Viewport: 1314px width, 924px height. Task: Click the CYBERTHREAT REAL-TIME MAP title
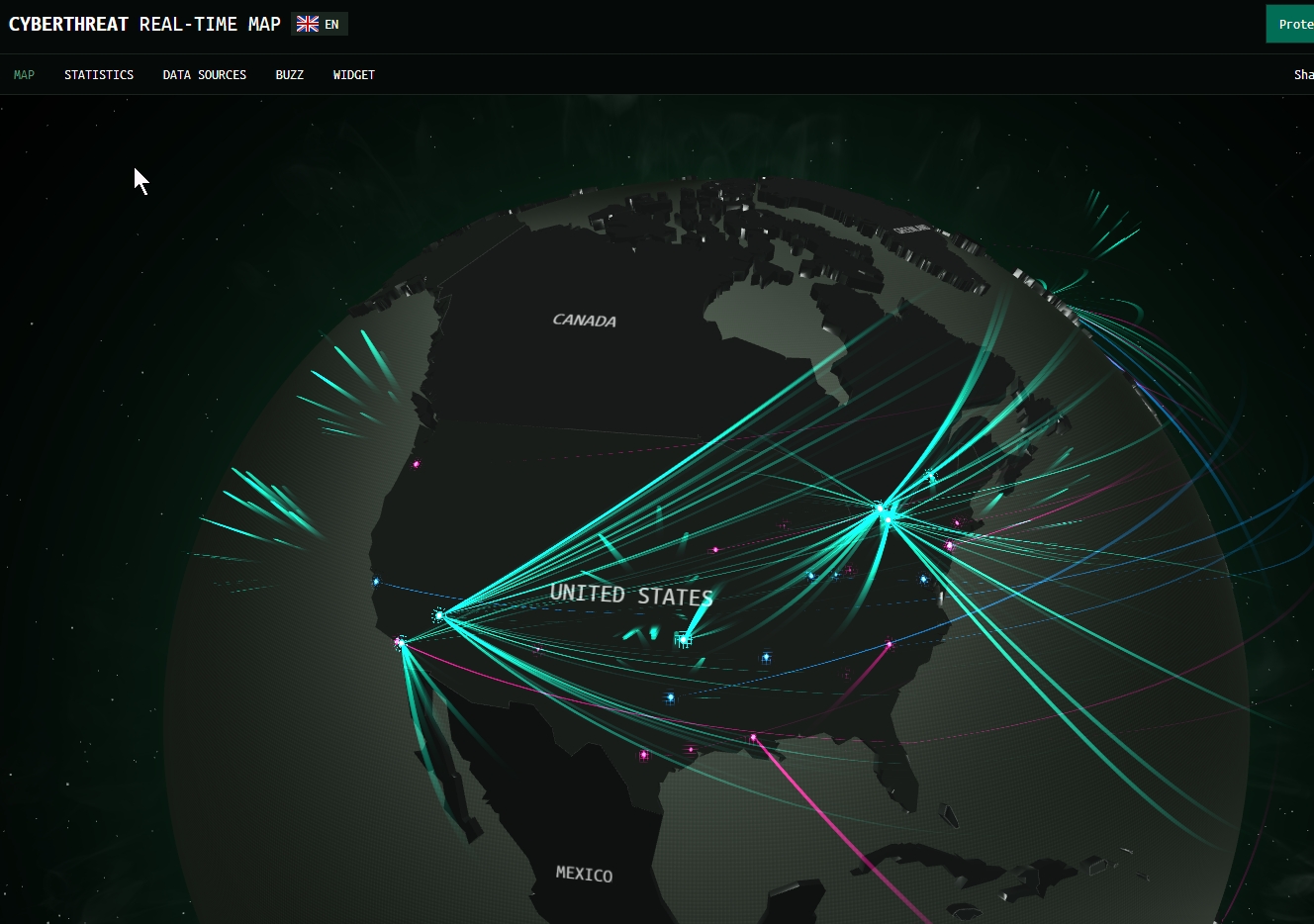(x=144, y=24)
